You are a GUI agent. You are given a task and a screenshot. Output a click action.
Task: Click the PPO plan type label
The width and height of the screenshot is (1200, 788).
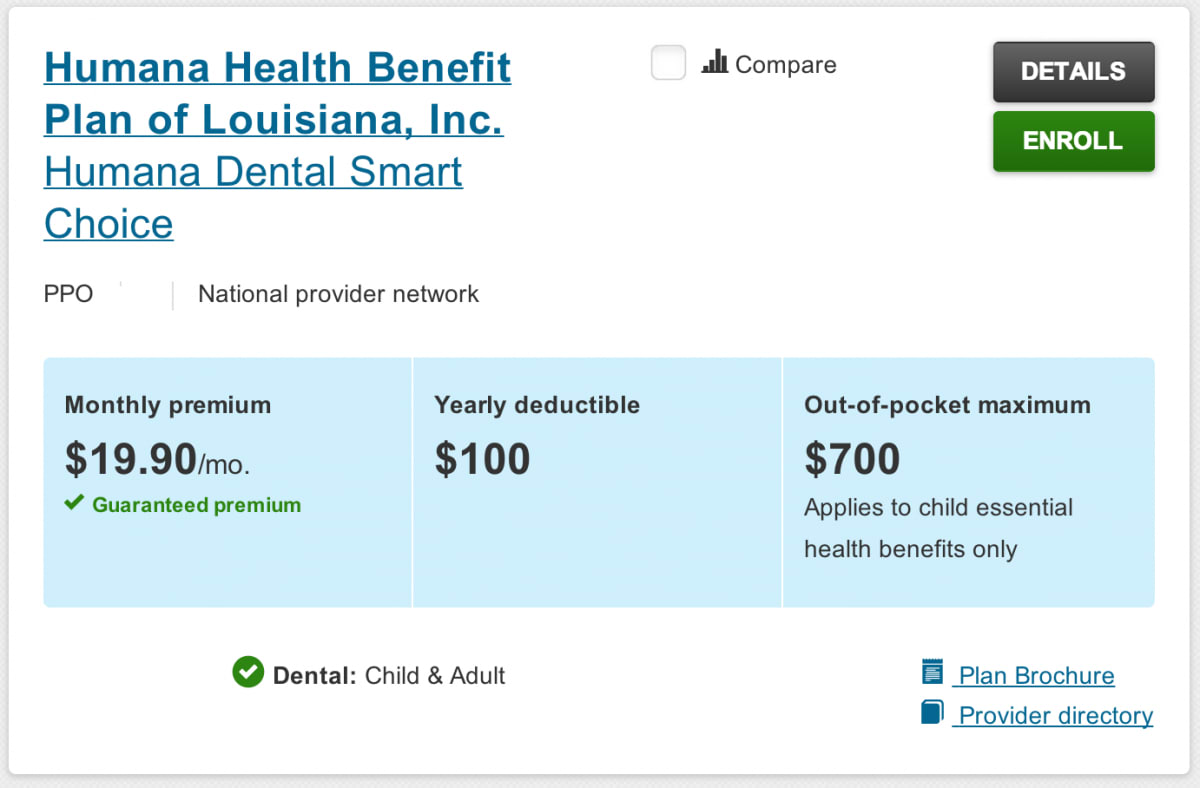(x=69, y=294)
